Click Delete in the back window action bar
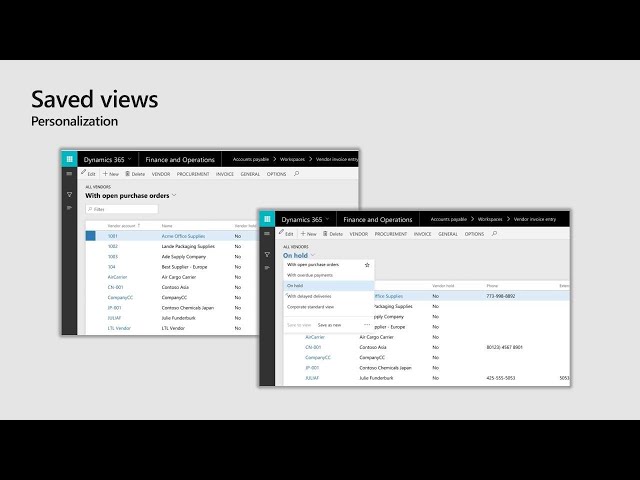Image resolution: width=640 pixels, height=480 pixels. pos(135,174)
